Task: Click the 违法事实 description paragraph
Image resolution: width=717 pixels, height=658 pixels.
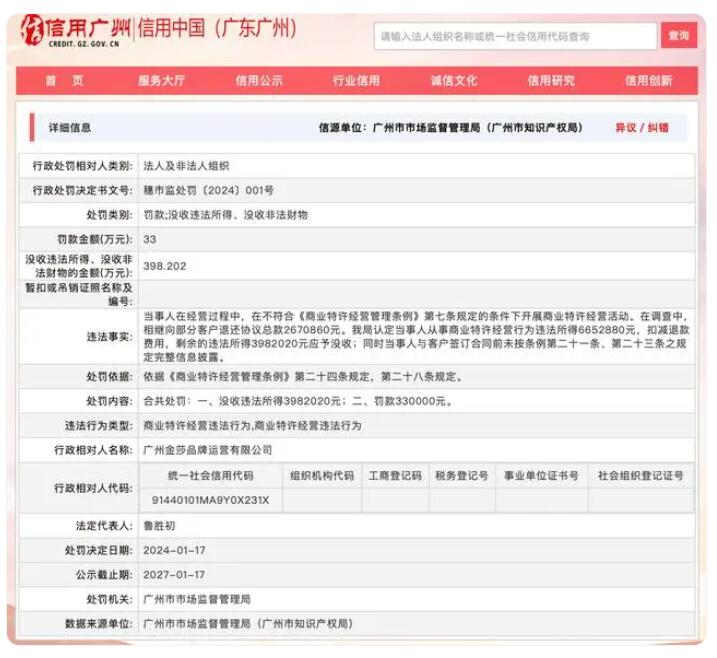Action: click(416, 337)
